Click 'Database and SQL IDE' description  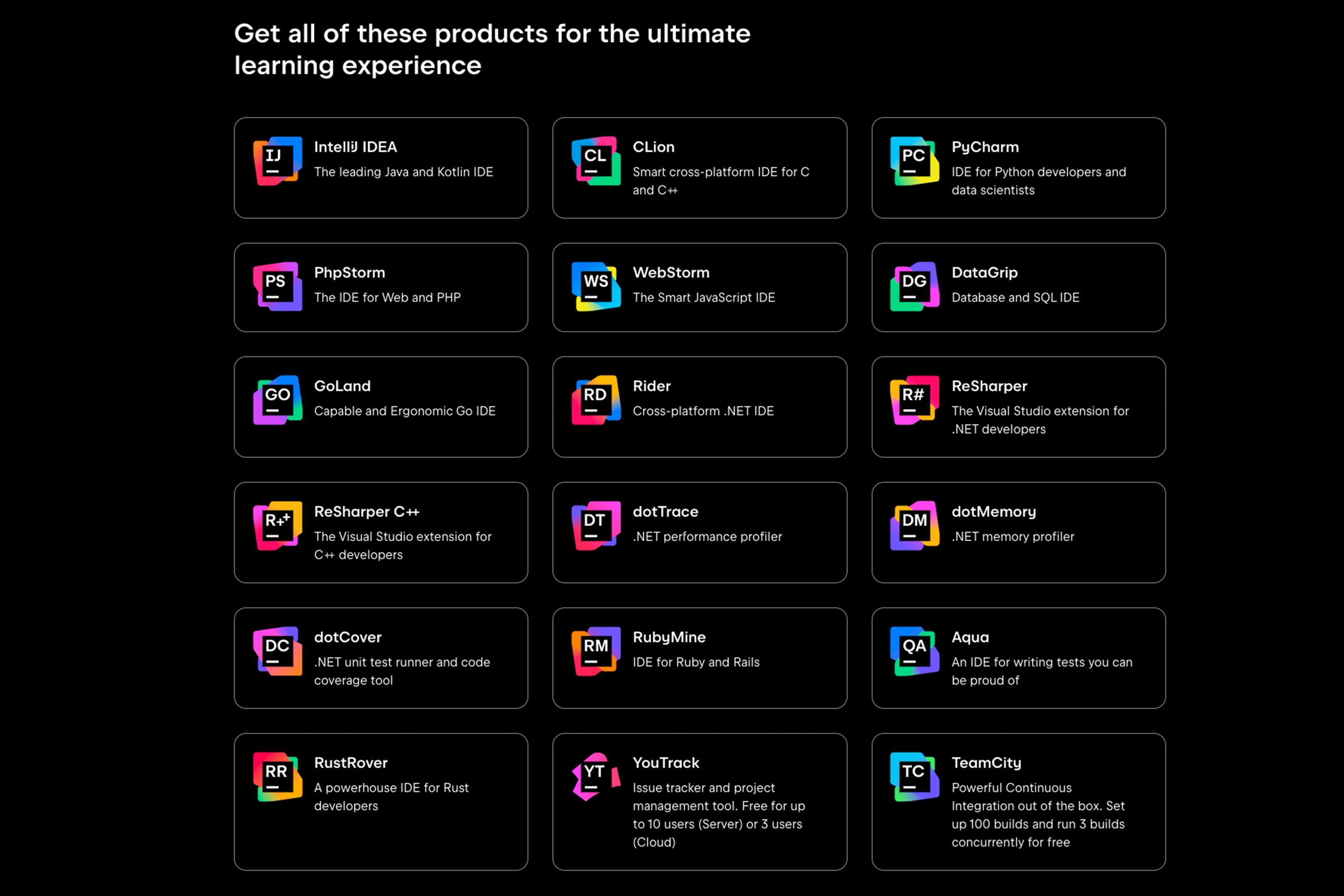pos(1016,298)
